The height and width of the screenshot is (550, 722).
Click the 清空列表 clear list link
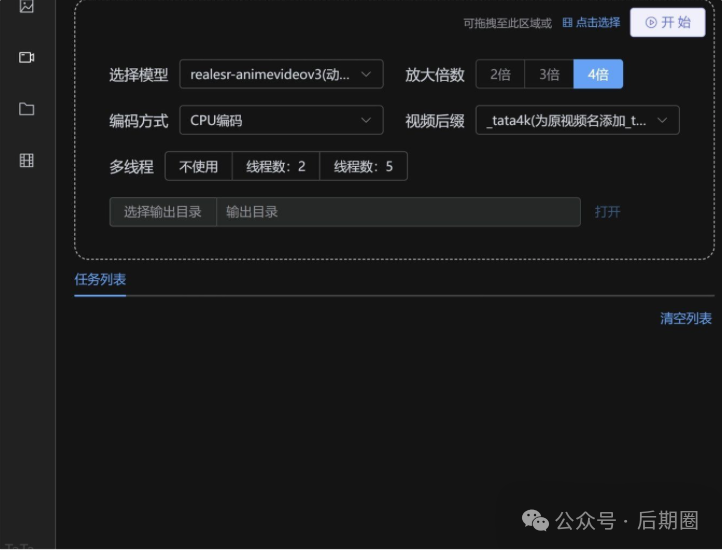tap(686, 318)
